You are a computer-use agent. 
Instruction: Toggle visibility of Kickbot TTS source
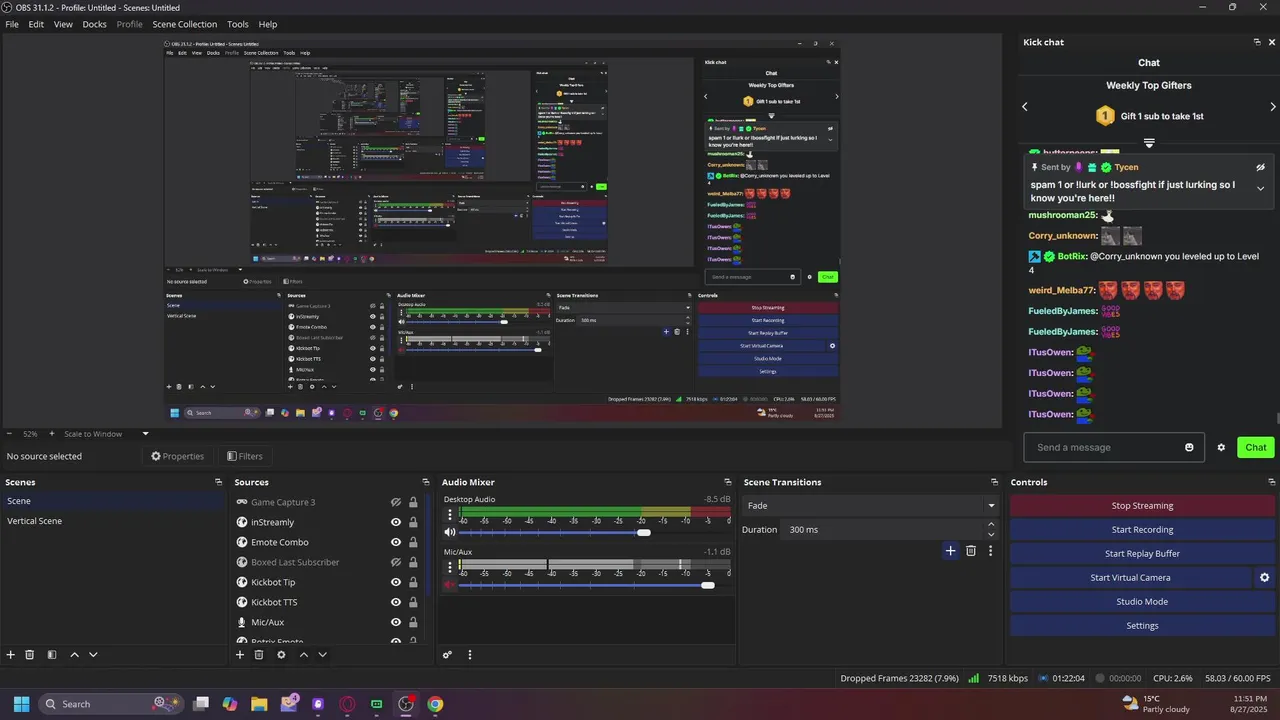(396, 602)
